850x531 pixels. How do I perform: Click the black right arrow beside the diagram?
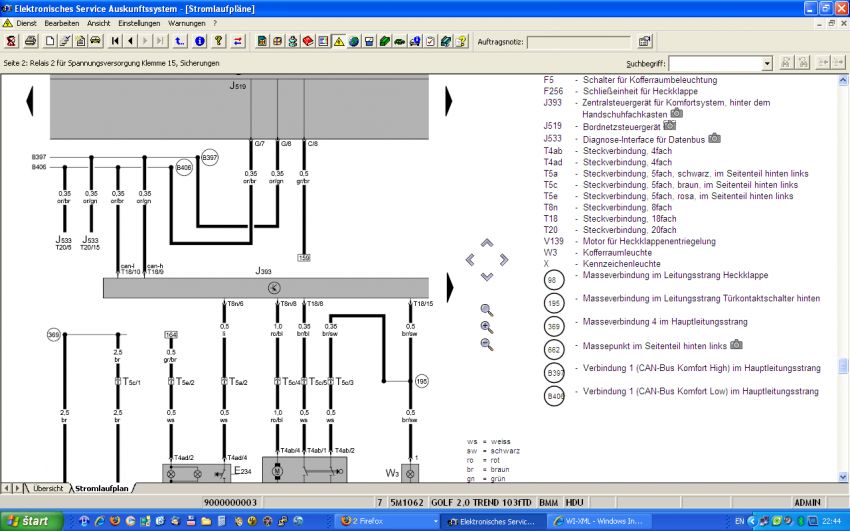coord(449,100)
